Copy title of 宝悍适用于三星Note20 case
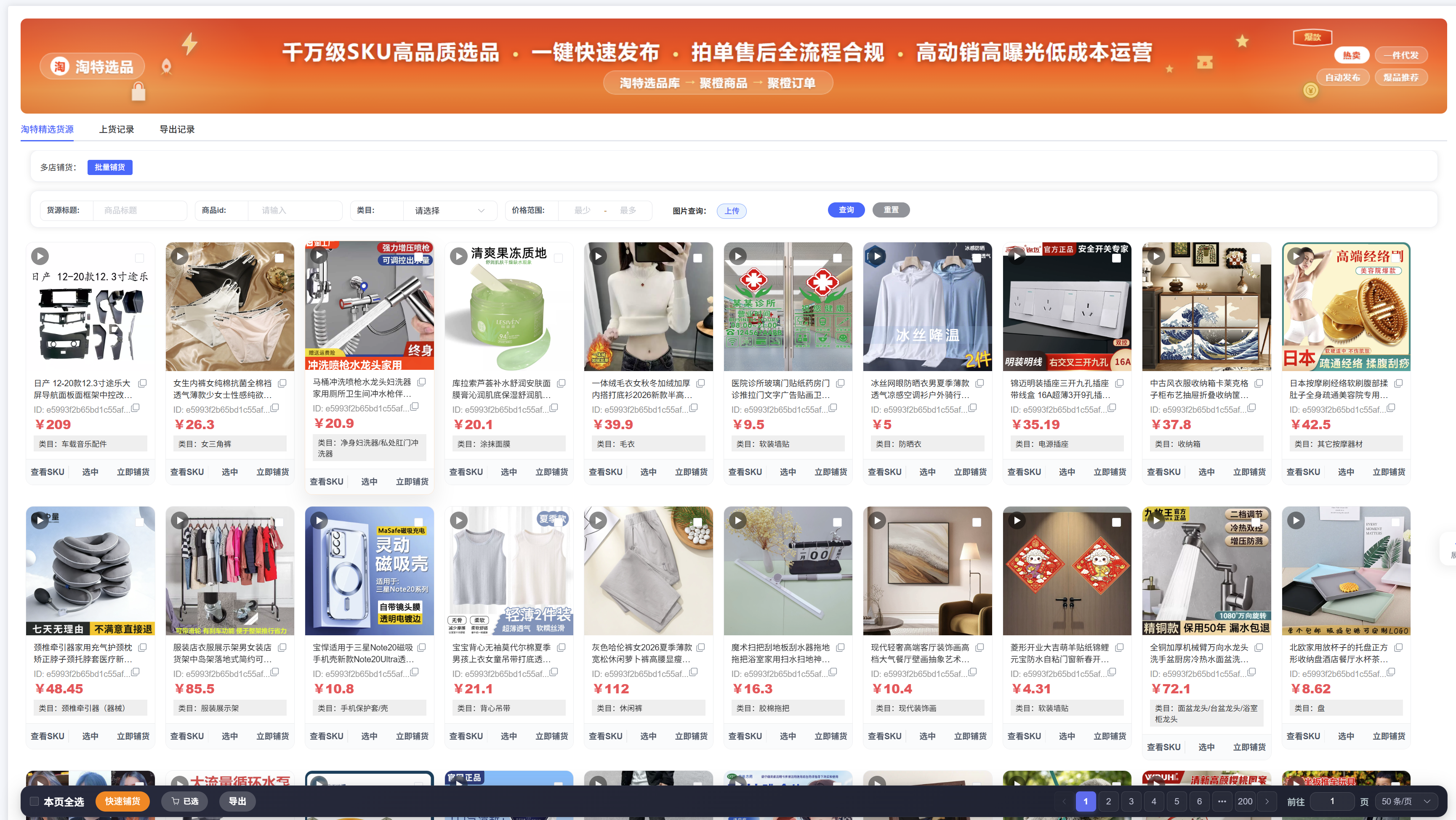The width and height of the screenshot is (1456, 820). pos(422,648)
